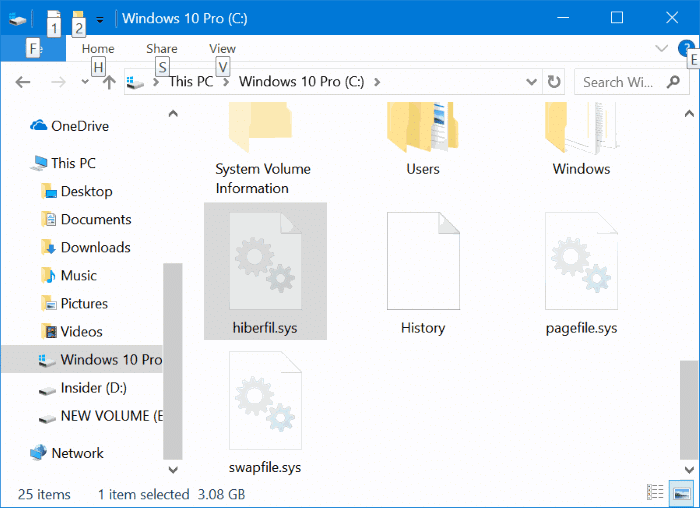Viewport: 700px width, 508px height.
Task: Expand chevron after This PC breadcrumb
Action: (x=226, y=82)
